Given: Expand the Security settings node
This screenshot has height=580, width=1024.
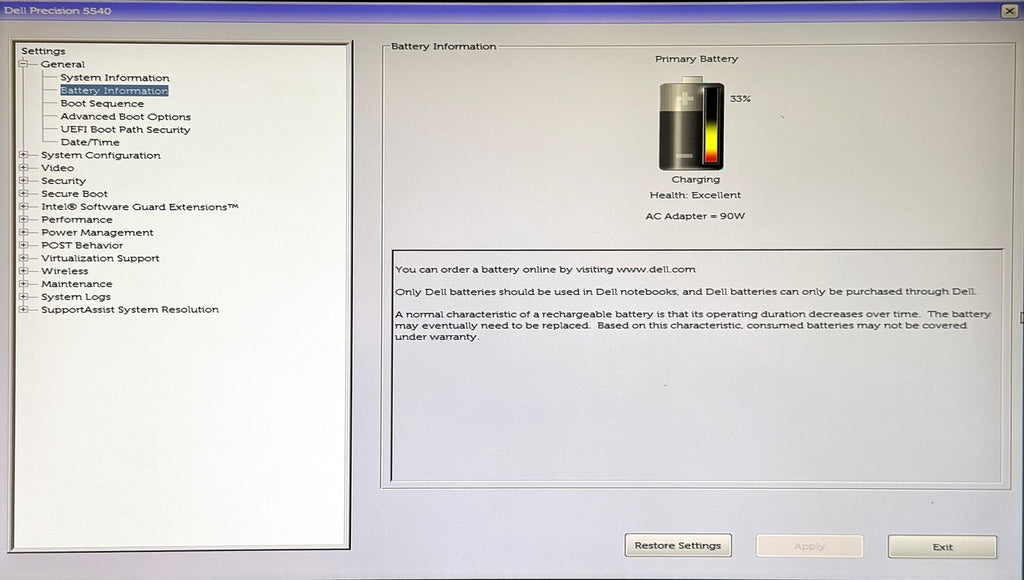Looking at the screenshot, I should tap(22, 181).
